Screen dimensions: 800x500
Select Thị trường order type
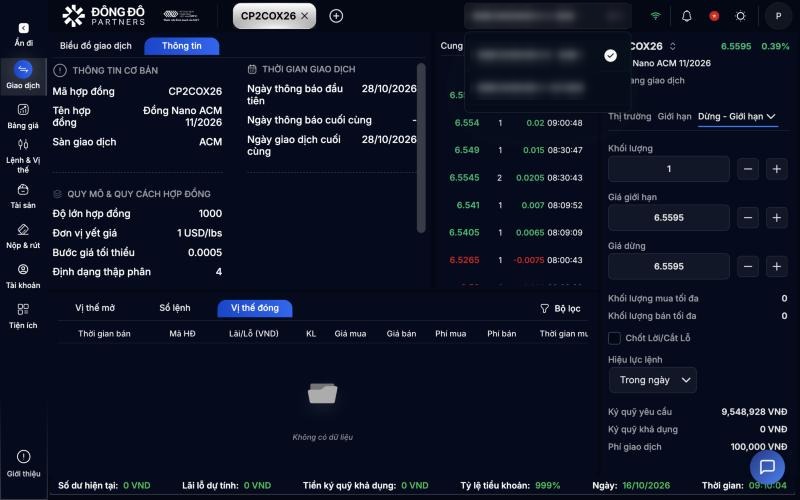tap(630, 116)
